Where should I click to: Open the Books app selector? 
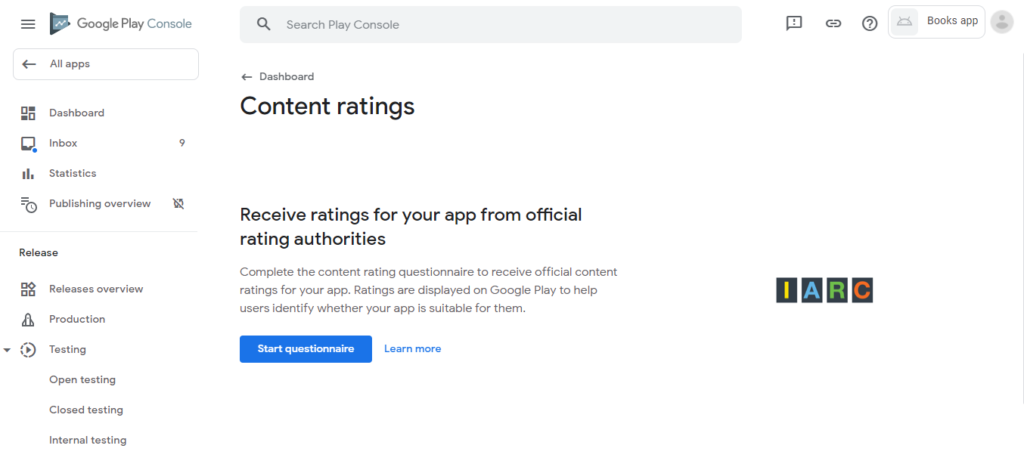tap(936, 22)
